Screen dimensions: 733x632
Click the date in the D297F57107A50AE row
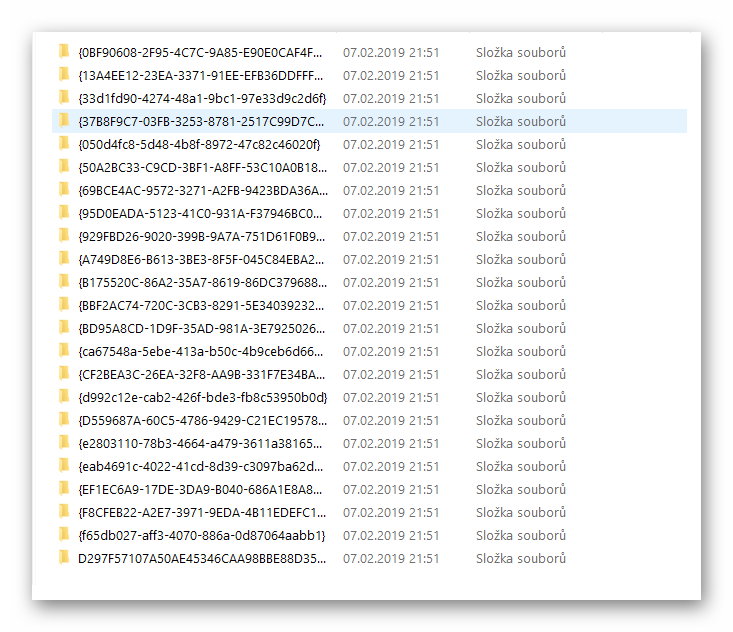click(x=391, y=559)
